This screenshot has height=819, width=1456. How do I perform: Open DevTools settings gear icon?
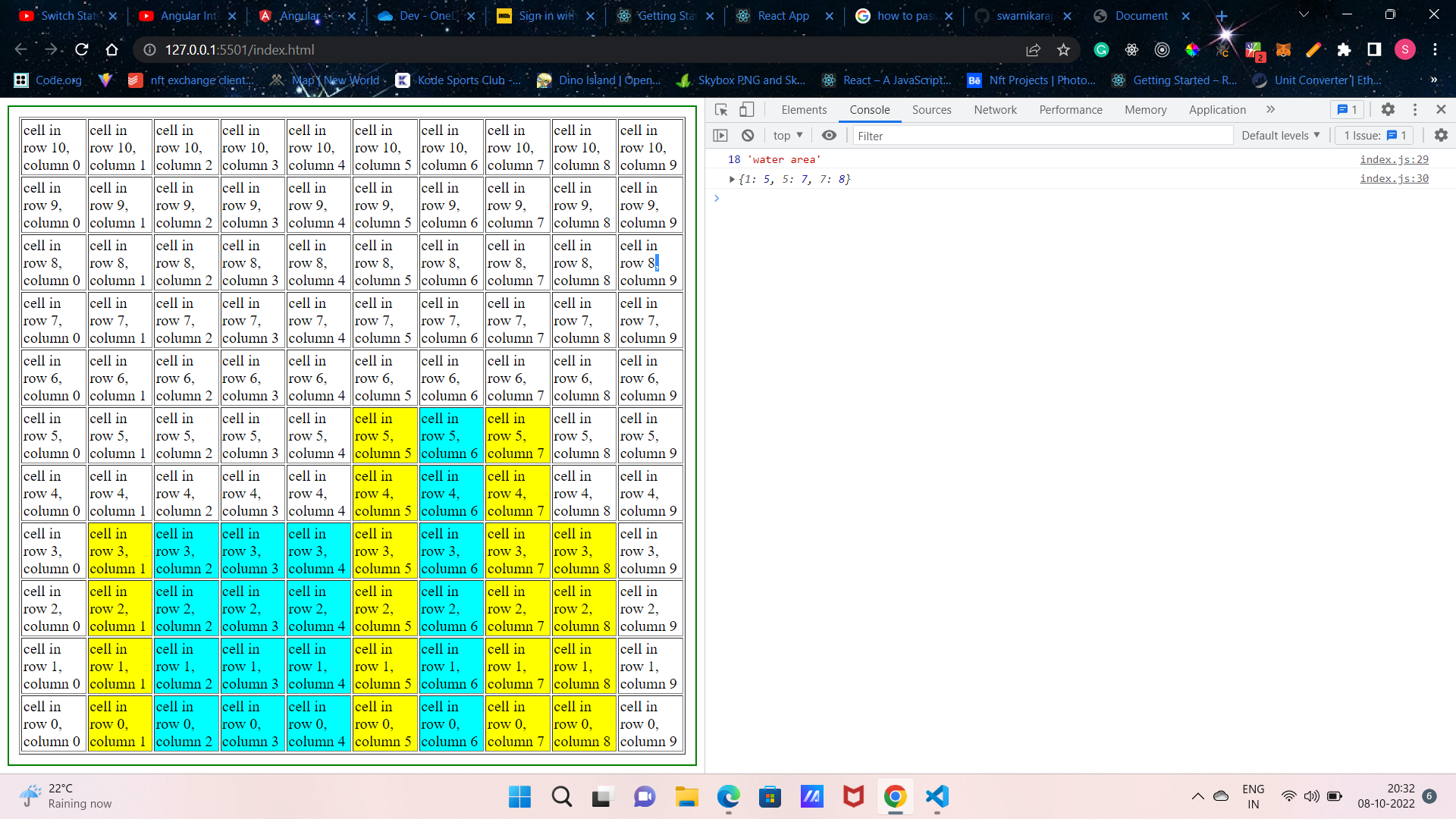pyautogui.click(x=1388, y=110)
